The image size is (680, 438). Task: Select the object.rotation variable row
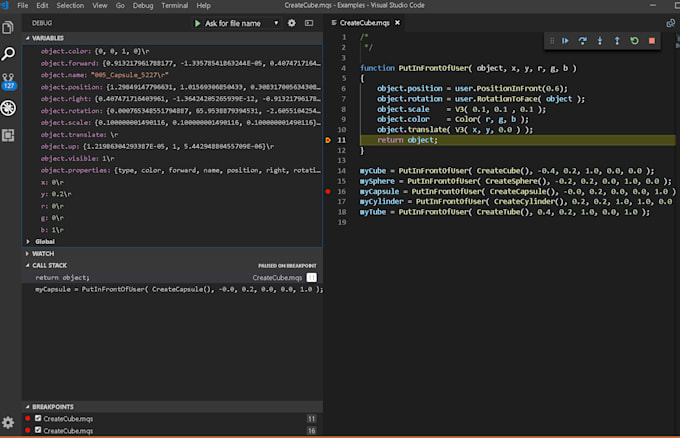(173, 111)
